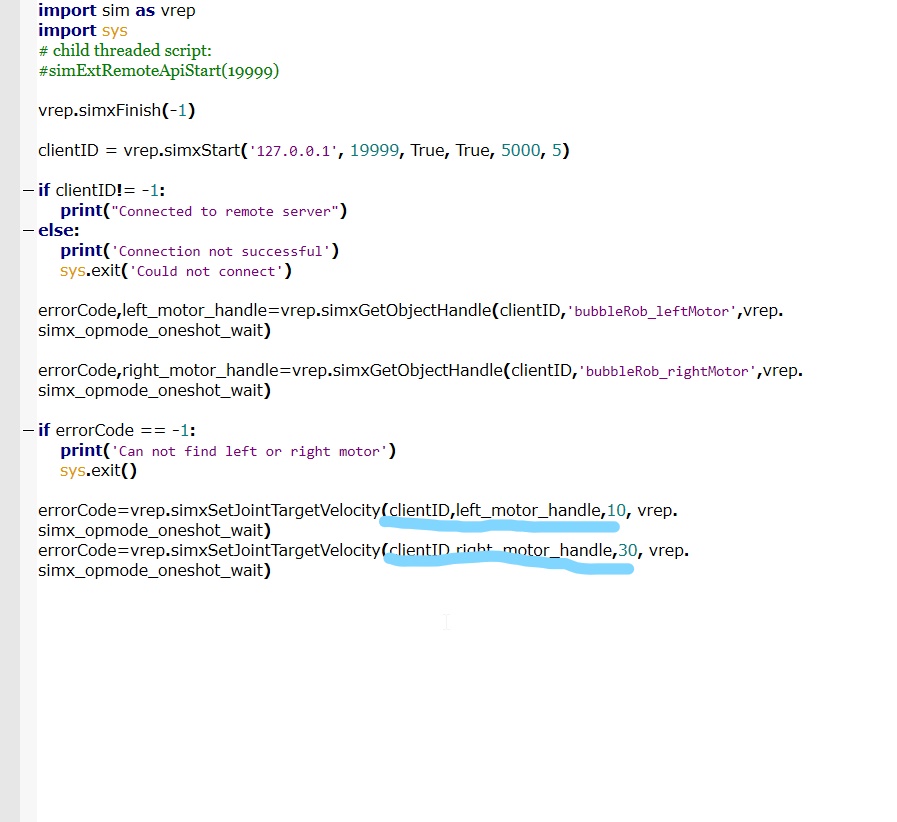Collapse the 'if errorCode == -1' fold marker
The width and height of the screenshot is (897, 822).
pyautogui.click(x=28, y=430)
